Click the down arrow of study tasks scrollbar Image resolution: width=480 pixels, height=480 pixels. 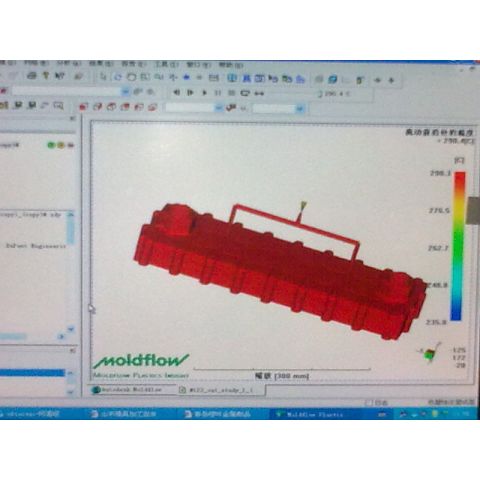(71, 329)
